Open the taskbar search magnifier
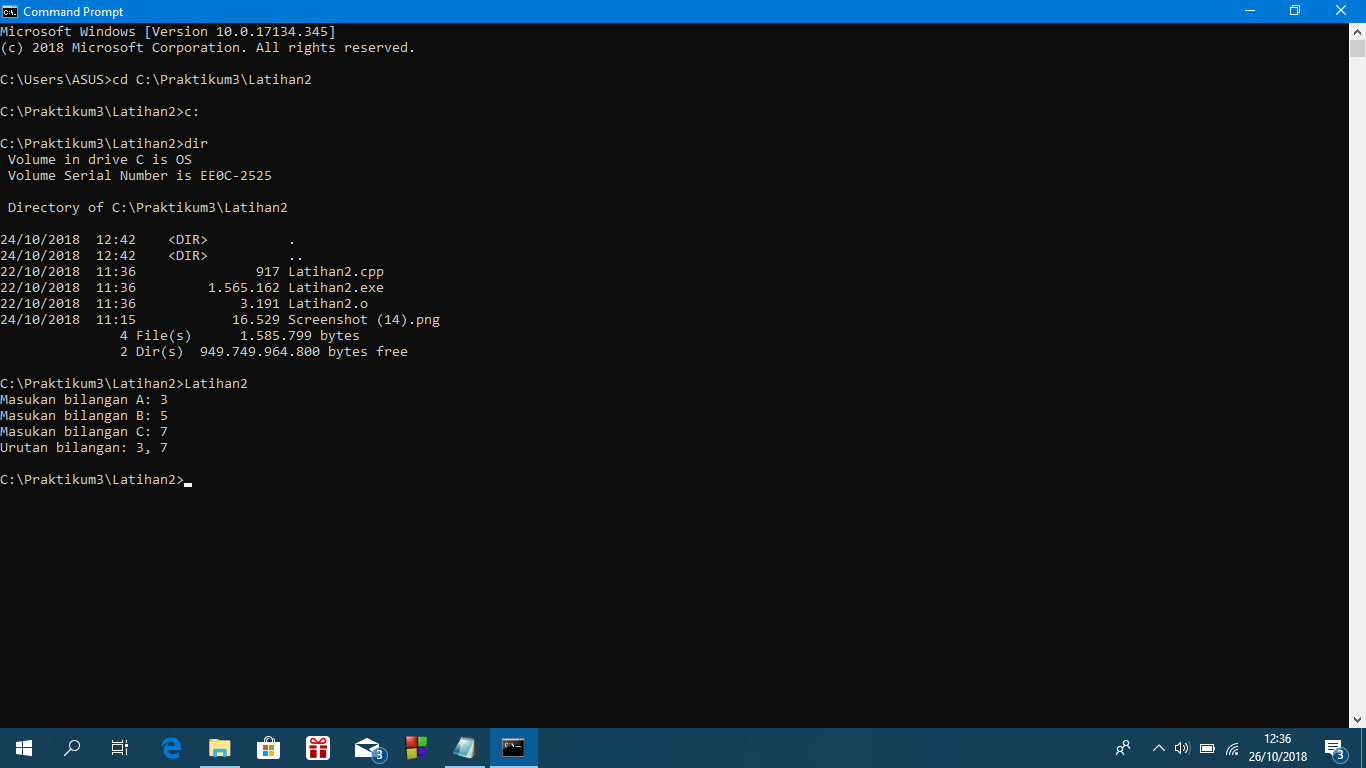 coord(72,748)
